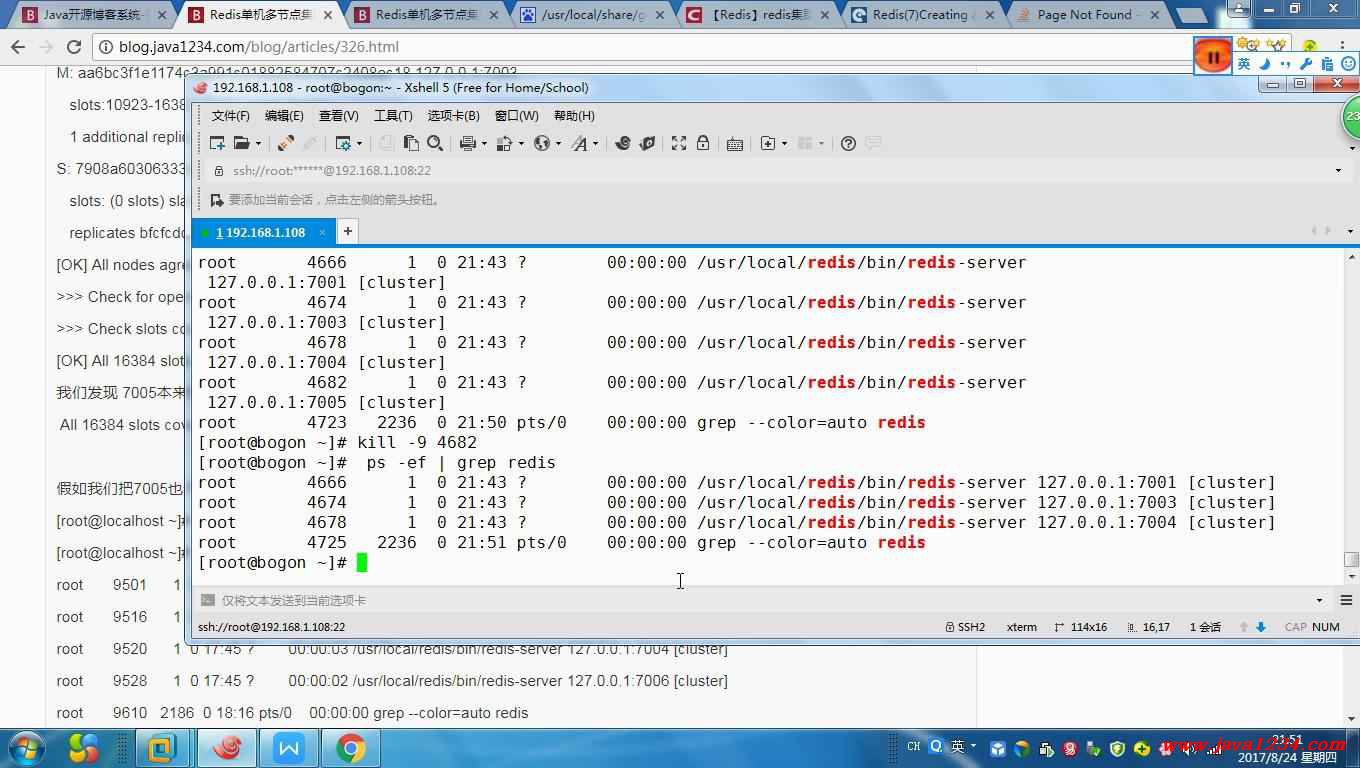Click the add-current-session arrow icon
The height and width of the screenshot is (768, 1360).
coord(215,199)
